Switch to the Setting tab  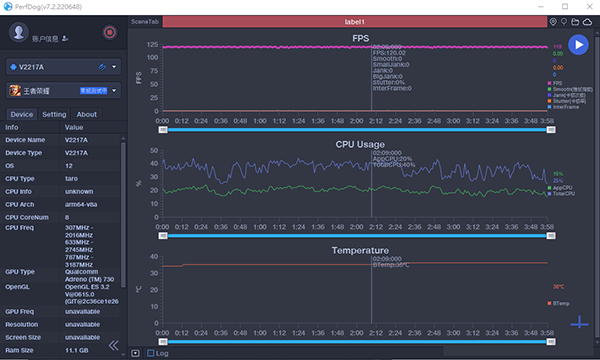[54, 114]
